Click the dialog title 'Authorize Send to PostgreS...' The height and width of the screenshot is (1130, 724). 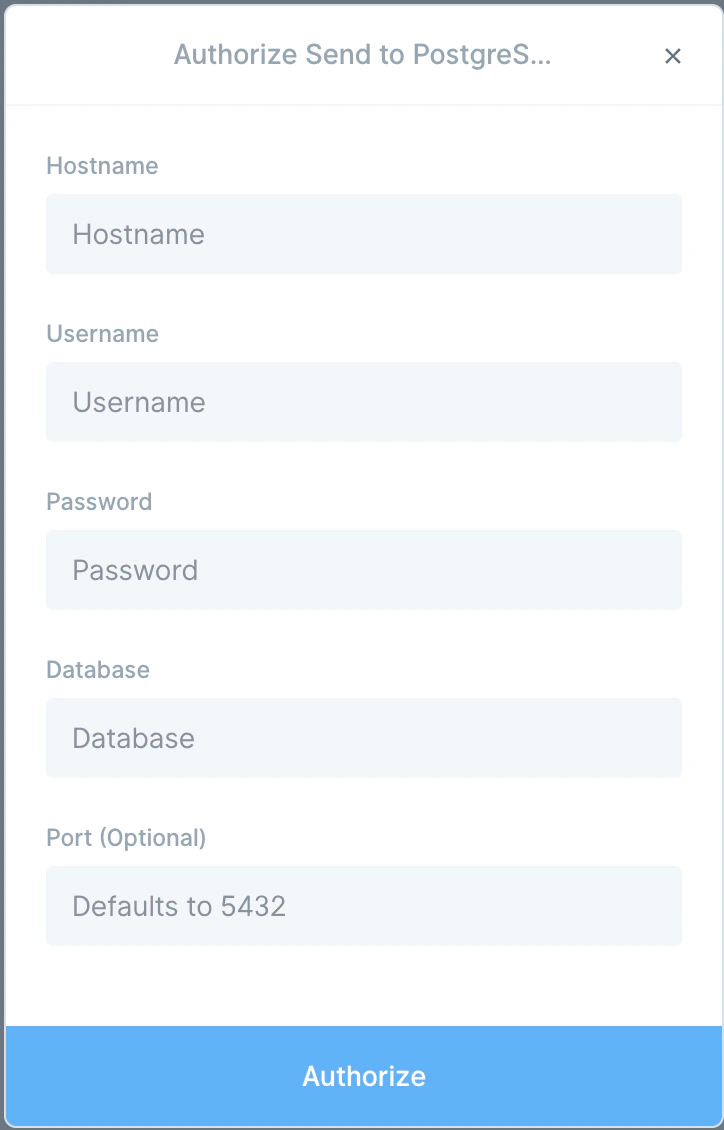[362, 55]
